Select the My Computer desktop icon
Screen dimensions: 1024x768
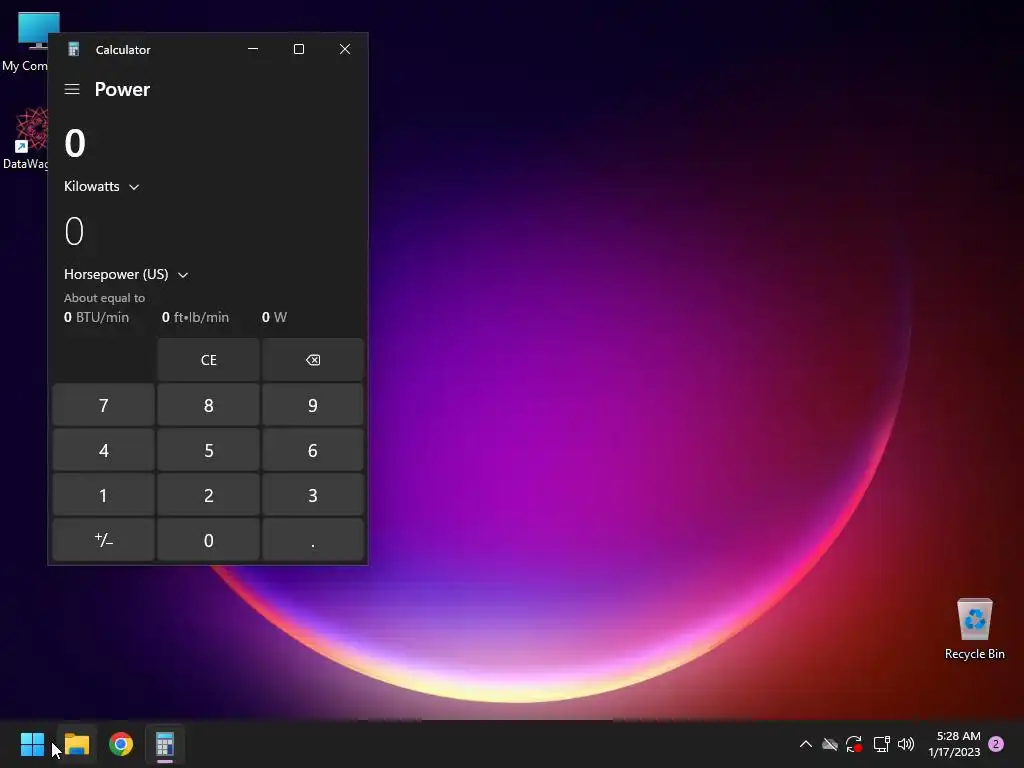pos(25,42)
